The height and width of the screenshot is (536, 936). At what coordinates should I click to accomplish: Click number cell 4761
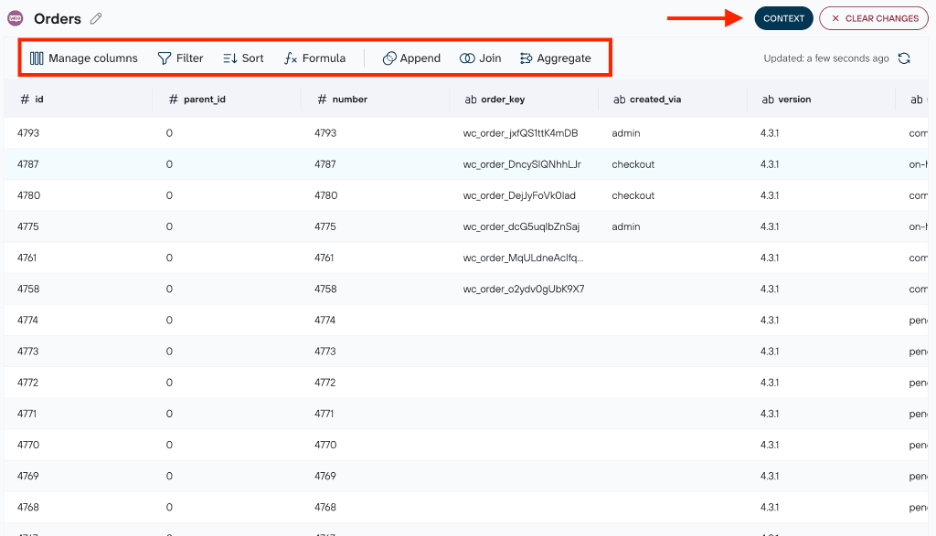[324, 258]
